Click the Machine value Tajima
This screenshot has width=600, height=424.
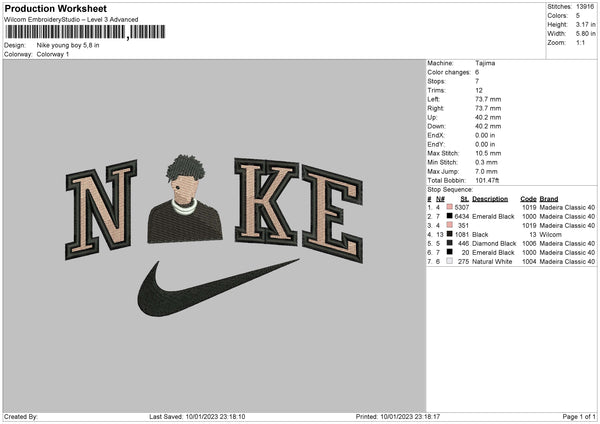pyautogui.click(x=485, y=63)
